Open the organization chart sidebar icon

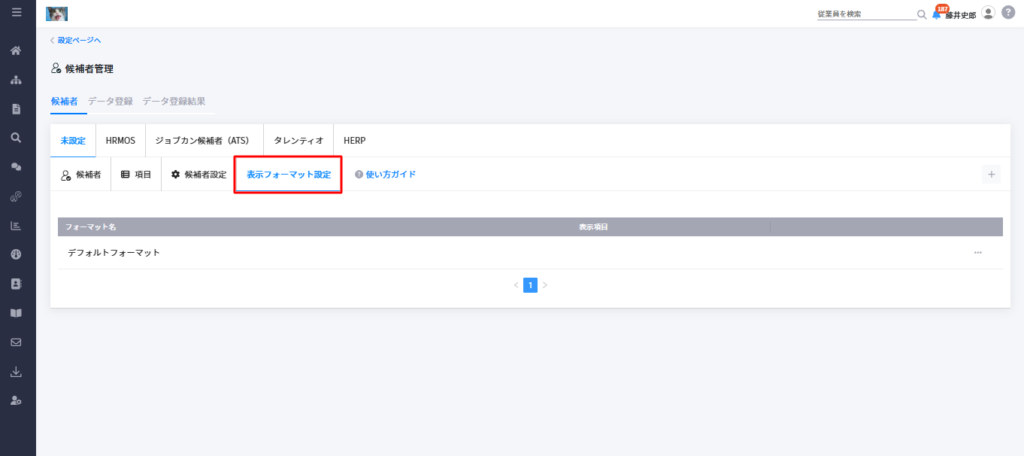(17, 80)
